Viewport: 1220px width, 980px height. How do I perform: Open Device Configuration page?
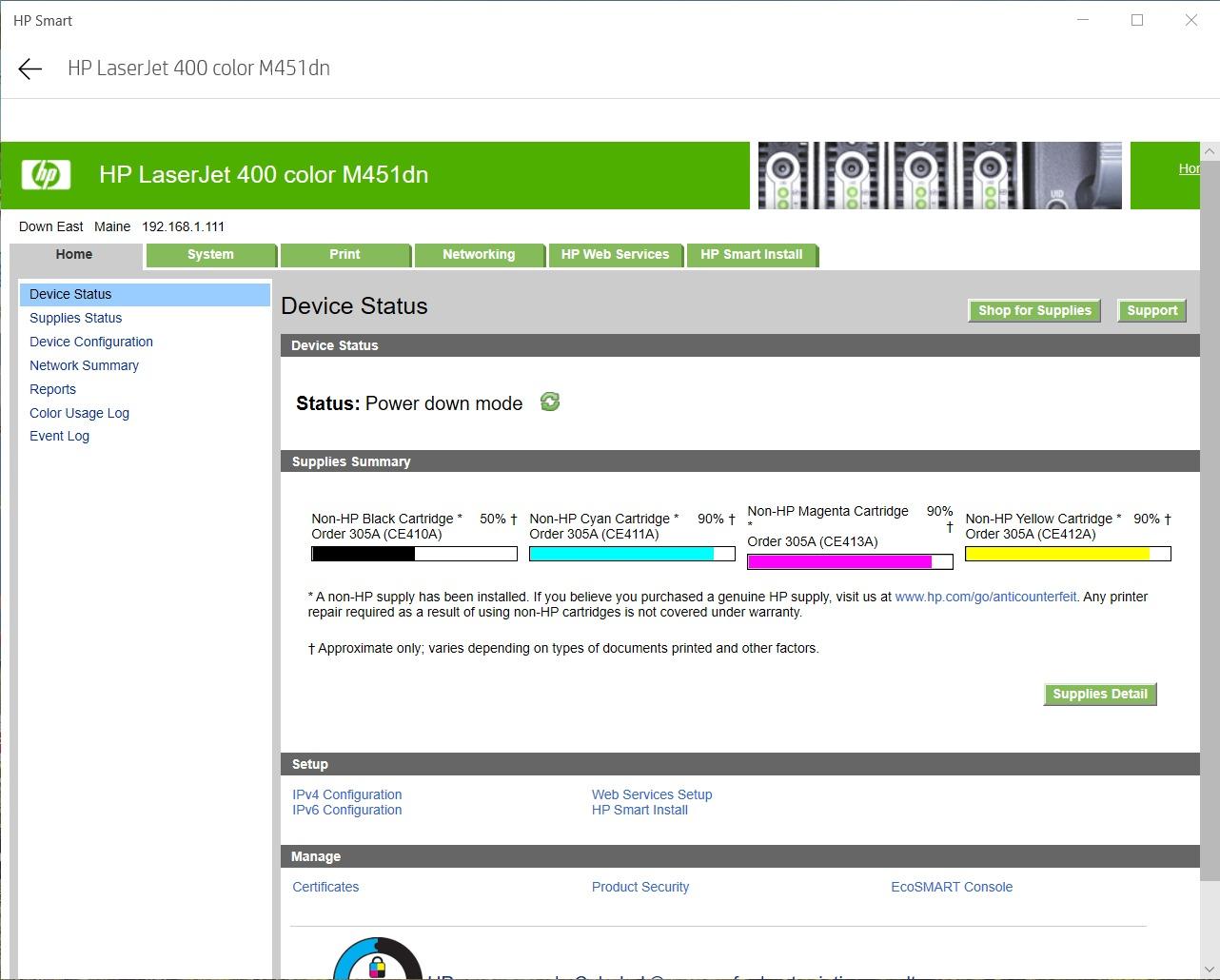(x=91, y=342)
